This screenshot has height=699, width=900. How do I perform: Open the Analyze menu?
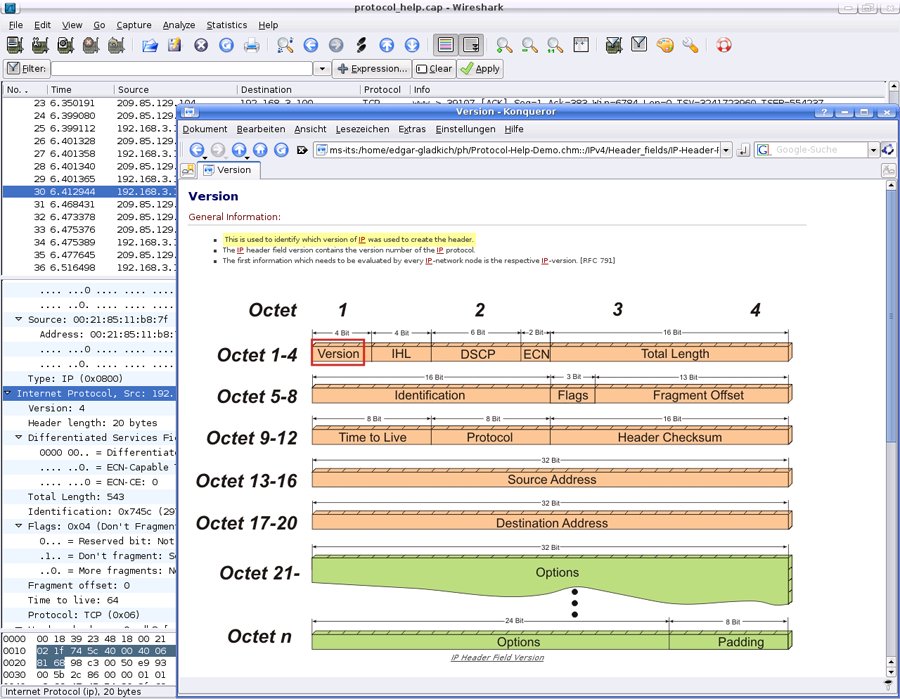tap(179, 25)
